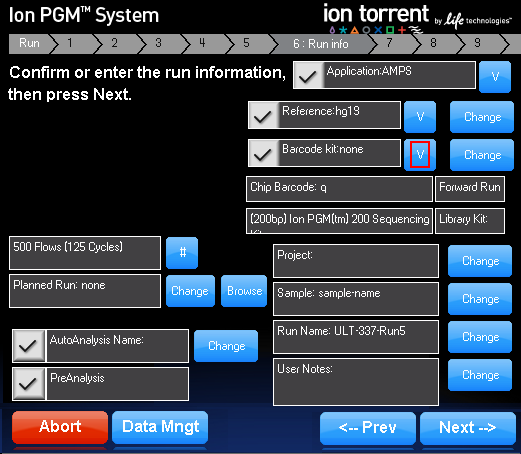This screenshot has width=521, height=454.
Task: Click the Project text field
Action: [x=356, y=261]
